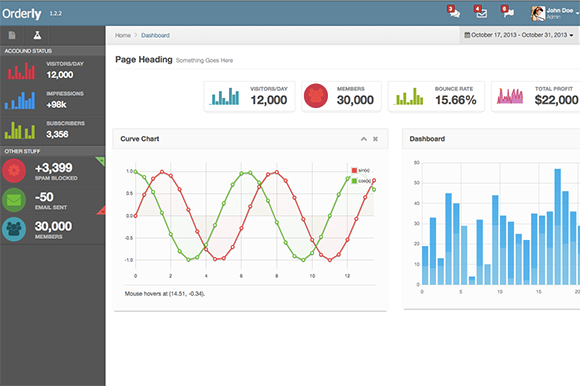Click the 12,000 value in sidebar

60,75
